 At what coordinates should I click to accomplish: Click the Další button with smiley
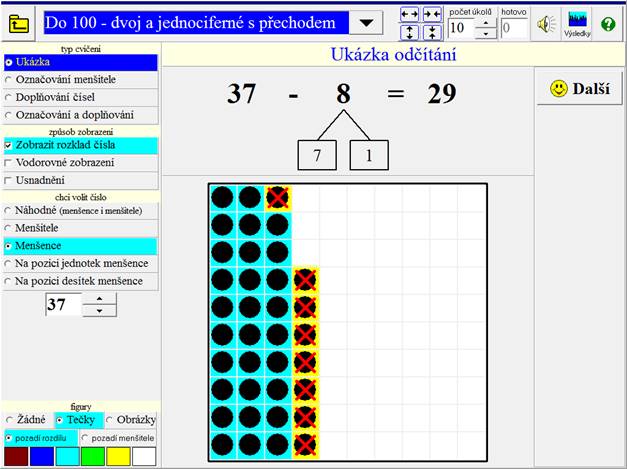coord(579,89)
